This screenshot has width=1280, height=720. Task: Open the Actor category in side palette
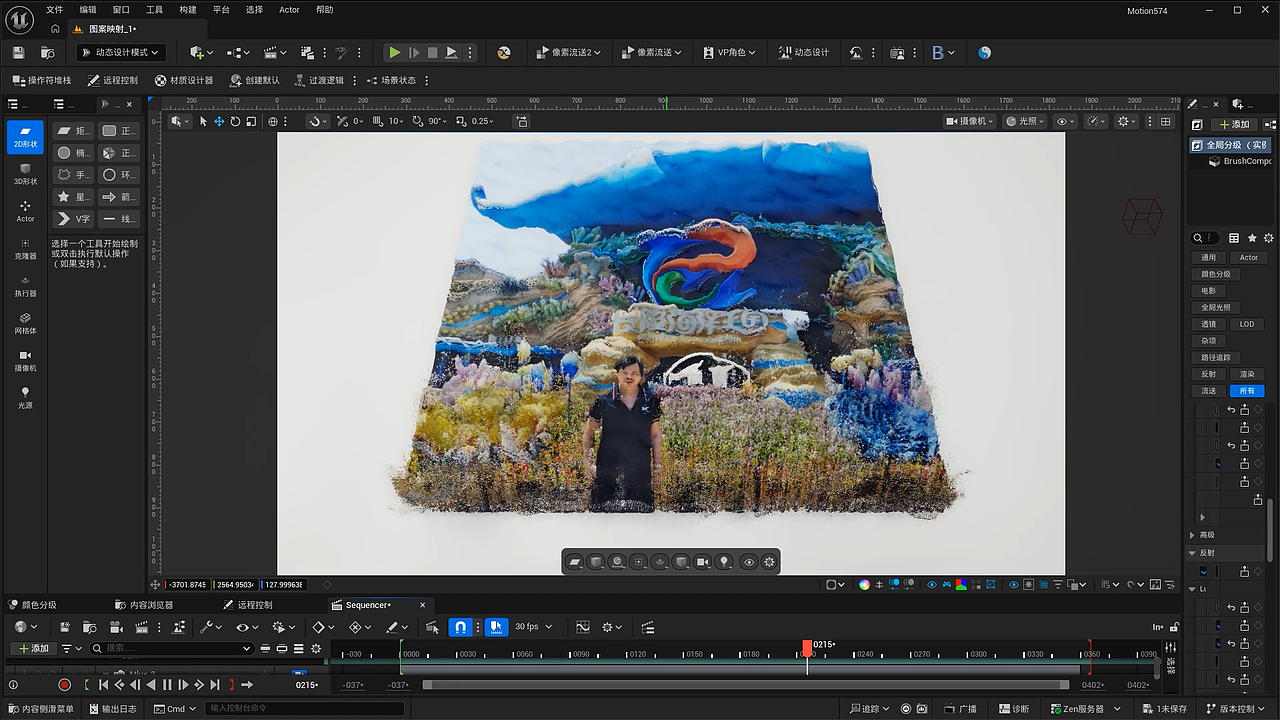[x=25, y=211]
